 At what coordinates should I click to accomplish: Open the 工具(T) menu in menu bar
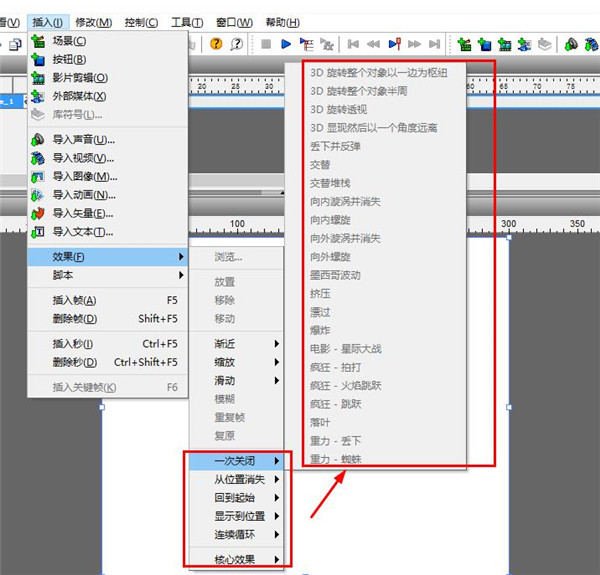point(186,22)
